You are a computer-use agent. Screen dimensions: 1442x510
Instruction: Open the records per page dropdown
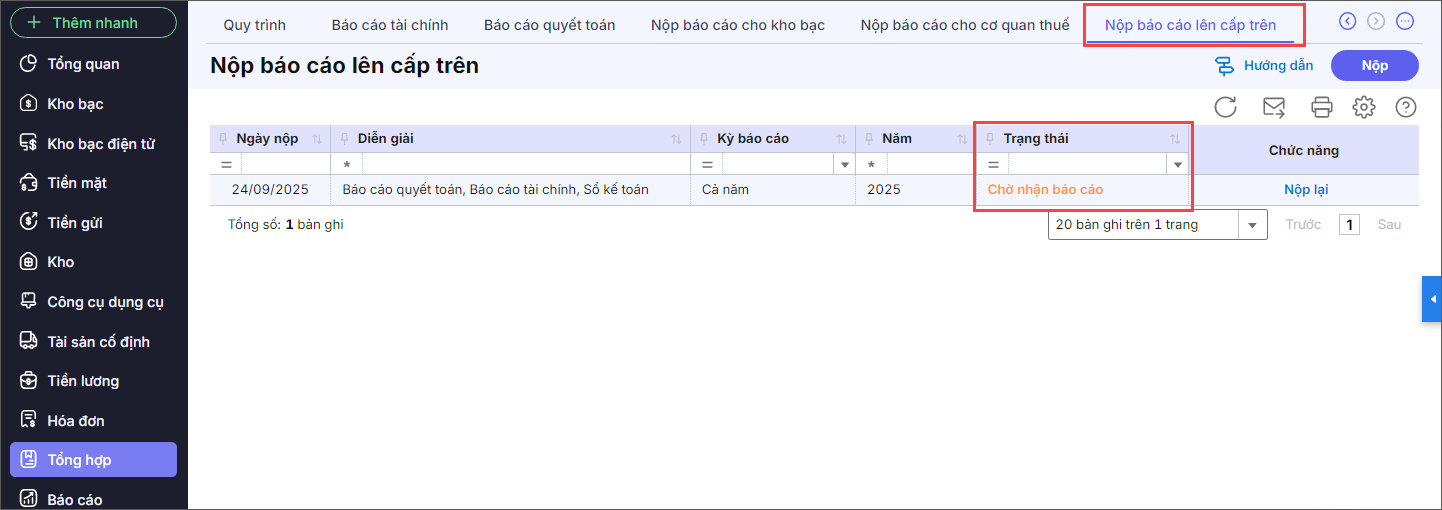tap(1252, 225)
